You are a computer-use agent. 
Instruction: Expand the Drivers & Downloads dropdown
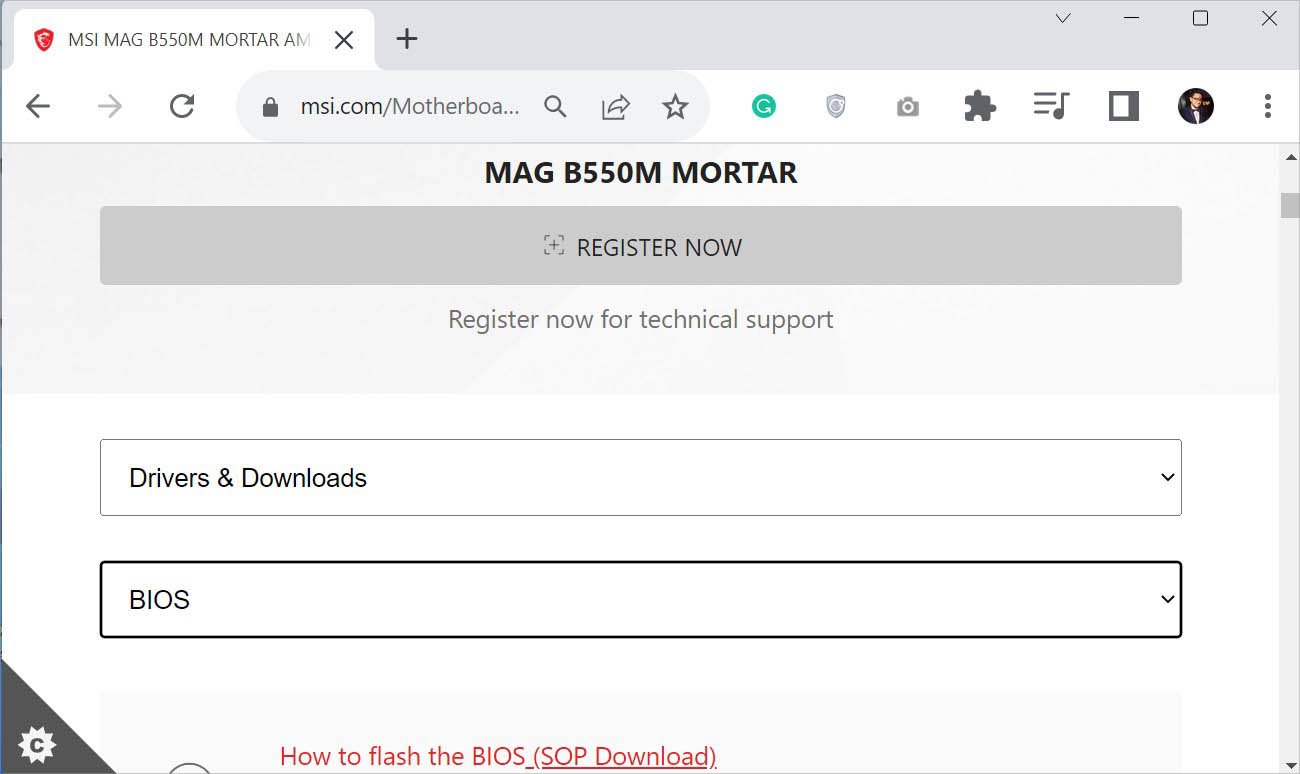tap(640, 478)
